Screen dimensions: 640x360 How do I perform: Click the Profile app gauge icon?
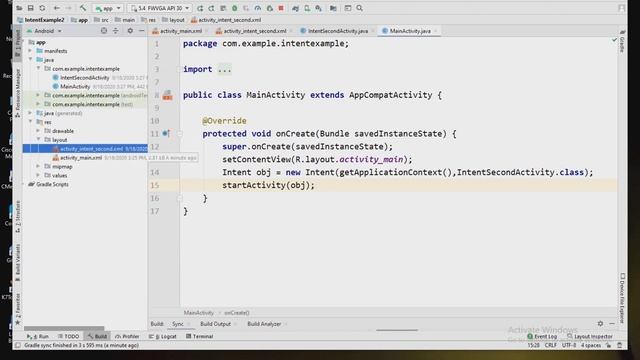click(258, 8)
